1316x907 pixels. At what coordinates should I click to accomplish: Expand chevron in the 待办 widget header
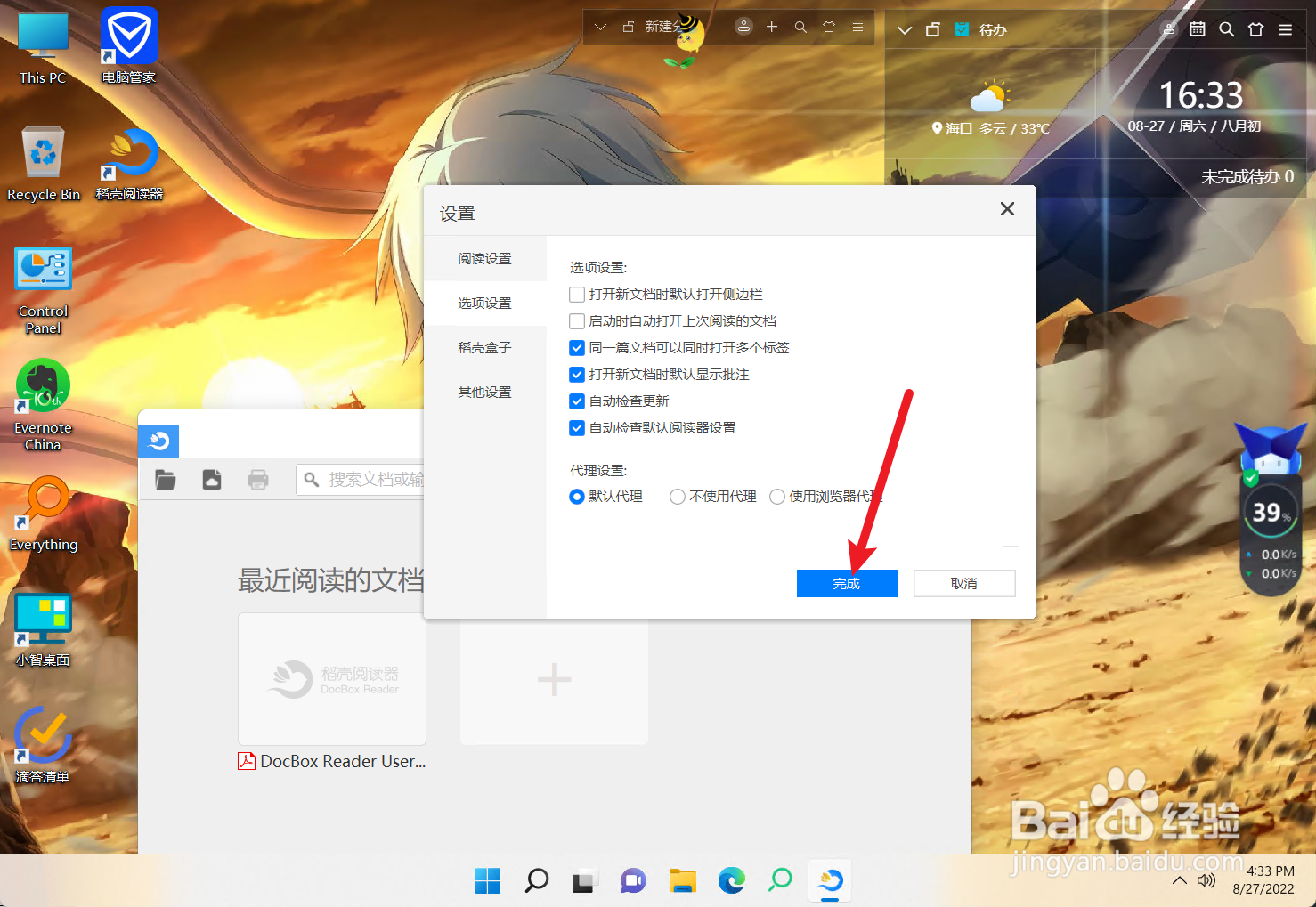click(905, 29)
